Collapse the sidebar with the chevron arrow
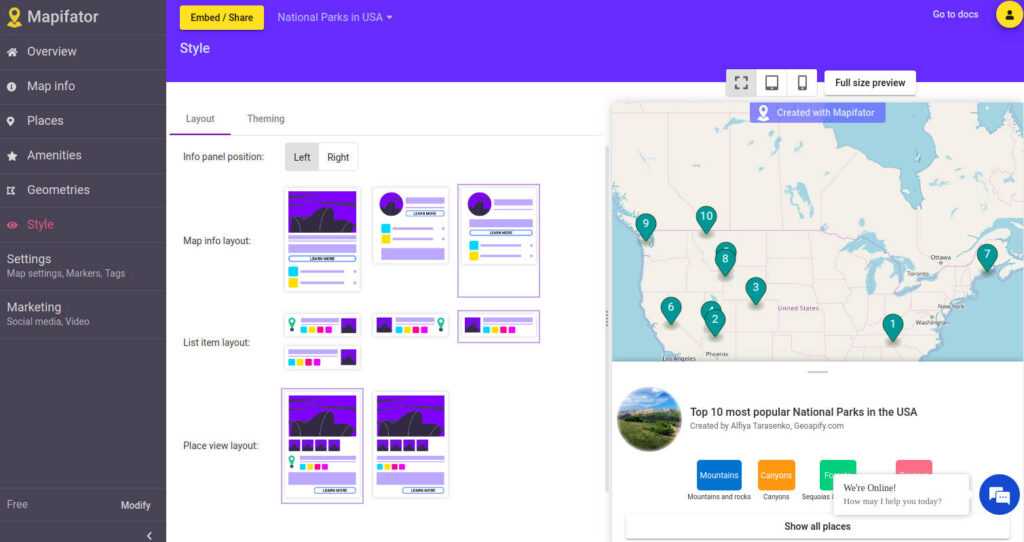The width and height of the screenshot is (1024, 542). pos(149,535)
